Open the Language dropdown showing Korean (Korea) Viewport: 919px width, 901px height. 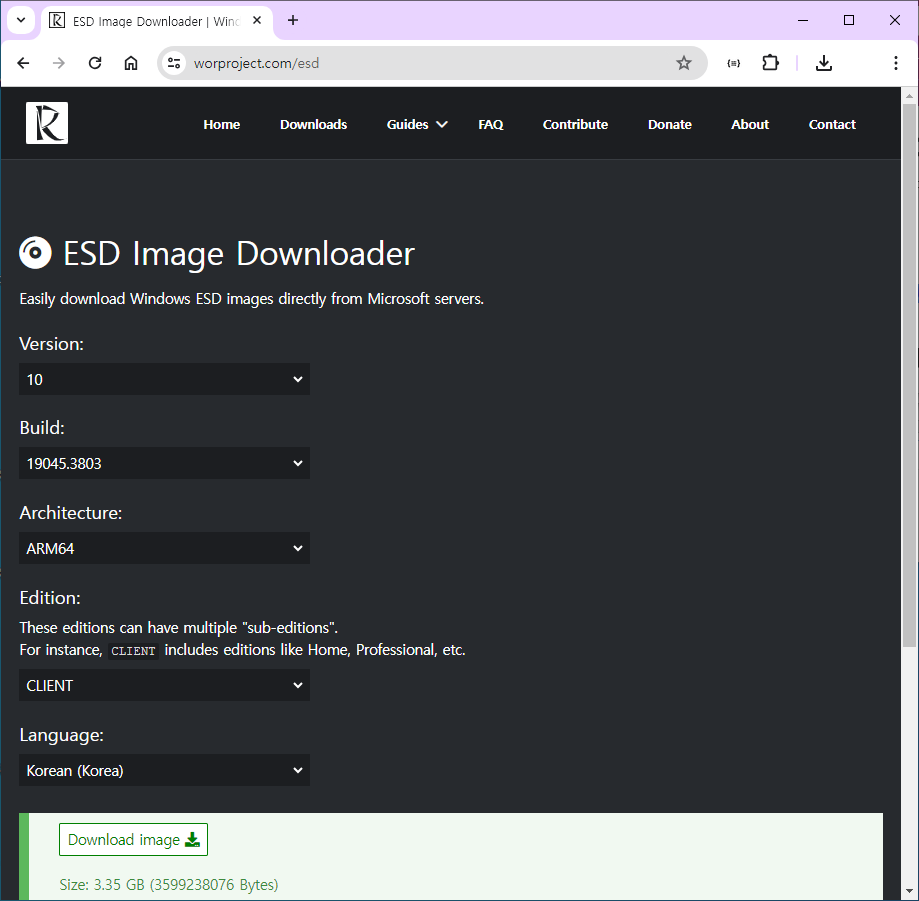click(x=164, y=770)
